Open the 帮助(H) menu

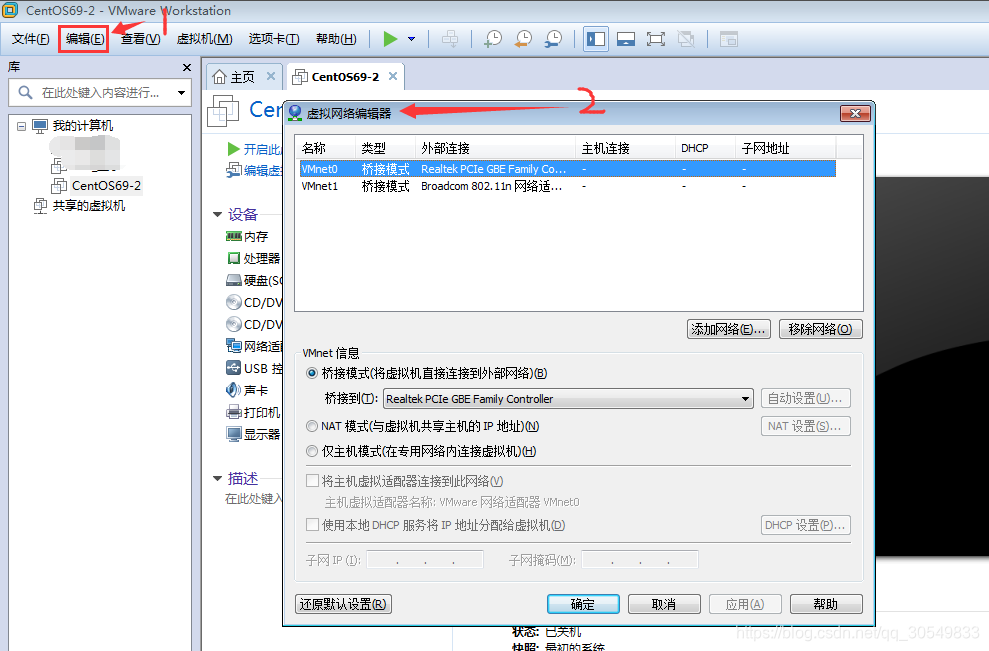tap(336, 39)
